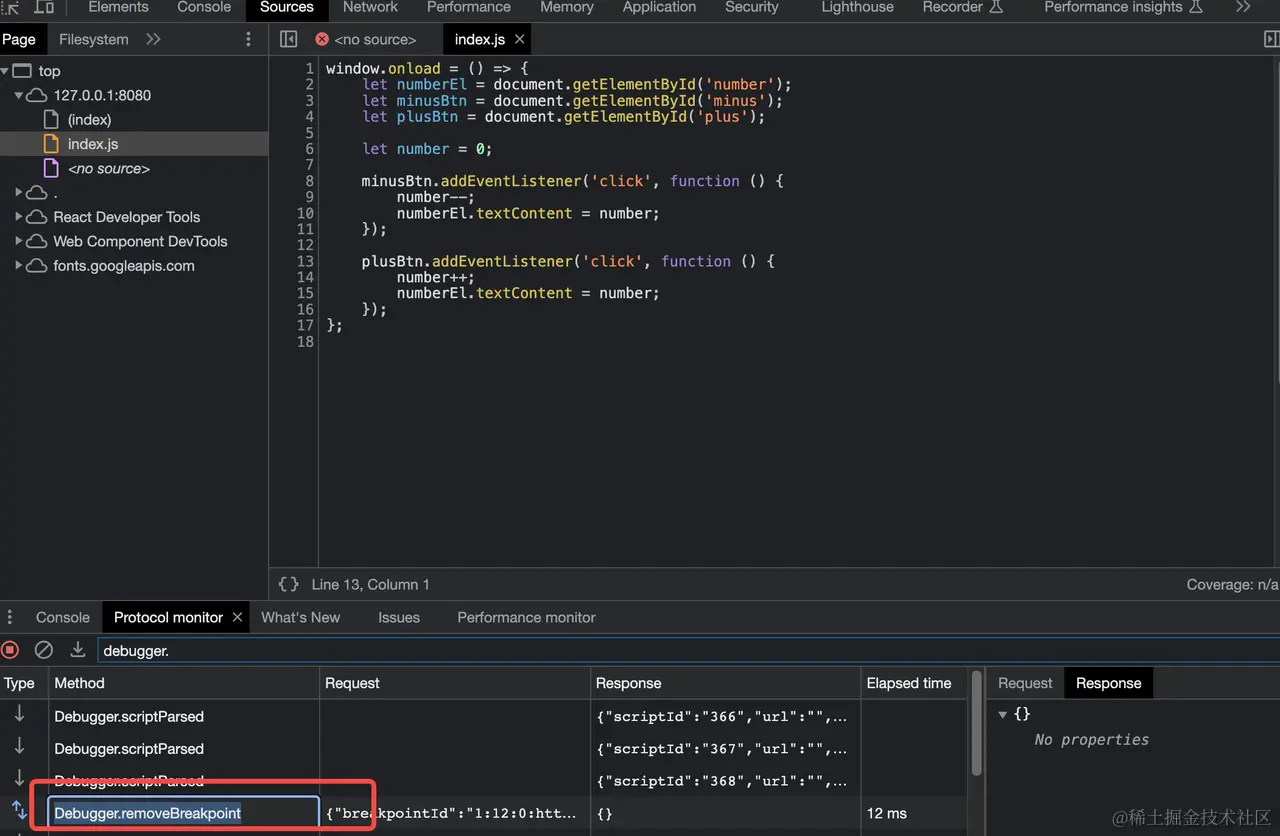This screenshot has width=1280, height=836.
Task: Toggle the debugger sidebar icon at right
Action: tap(1271, 39)
